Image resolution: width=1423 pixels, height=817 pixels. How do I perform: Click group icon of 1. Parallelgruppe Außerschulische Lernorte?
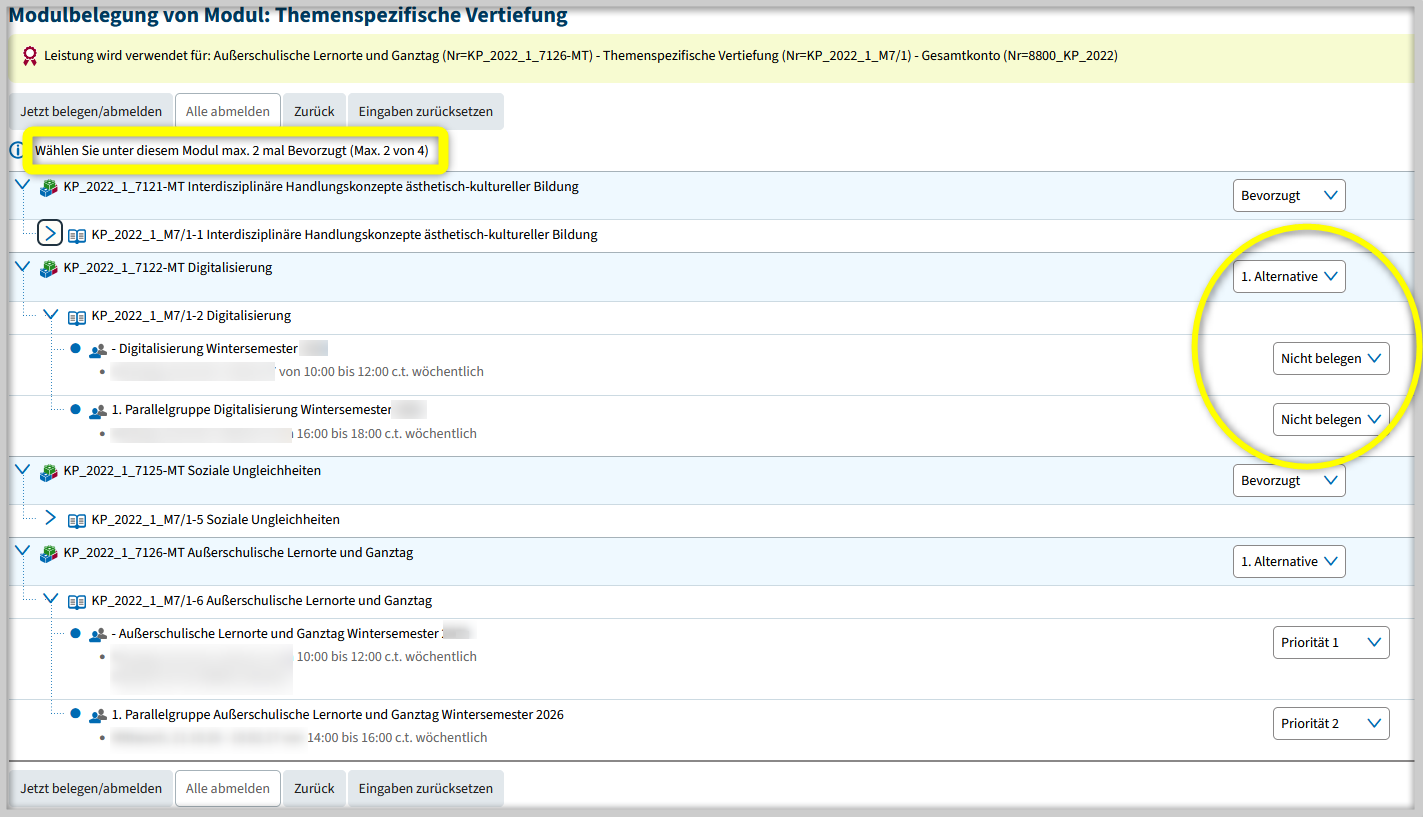click(97, 716)
